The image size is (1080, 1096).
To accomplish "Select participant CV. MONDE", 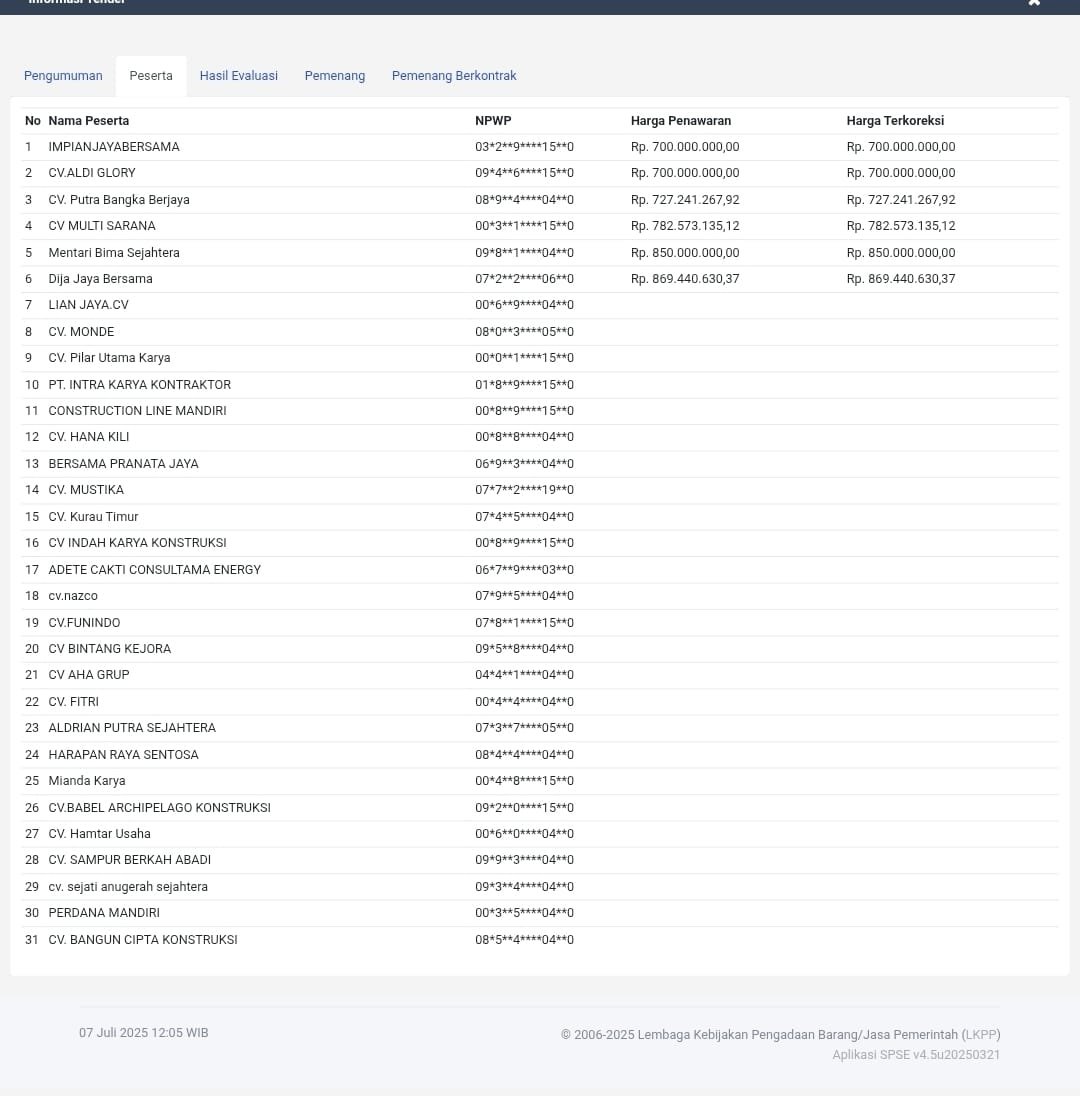I will tap(81, 331).
